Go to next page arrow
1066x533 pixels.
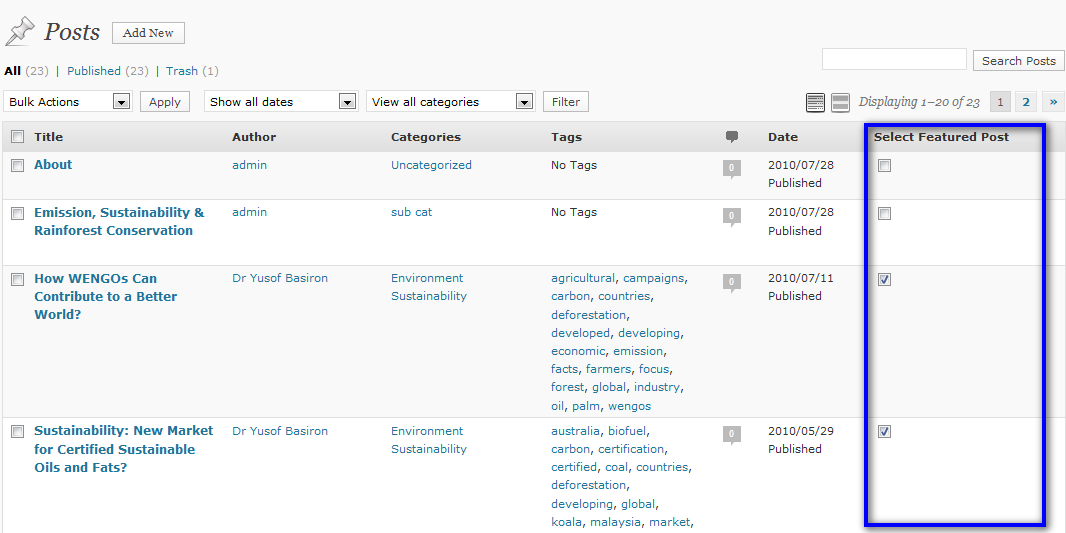(1052, 102)
